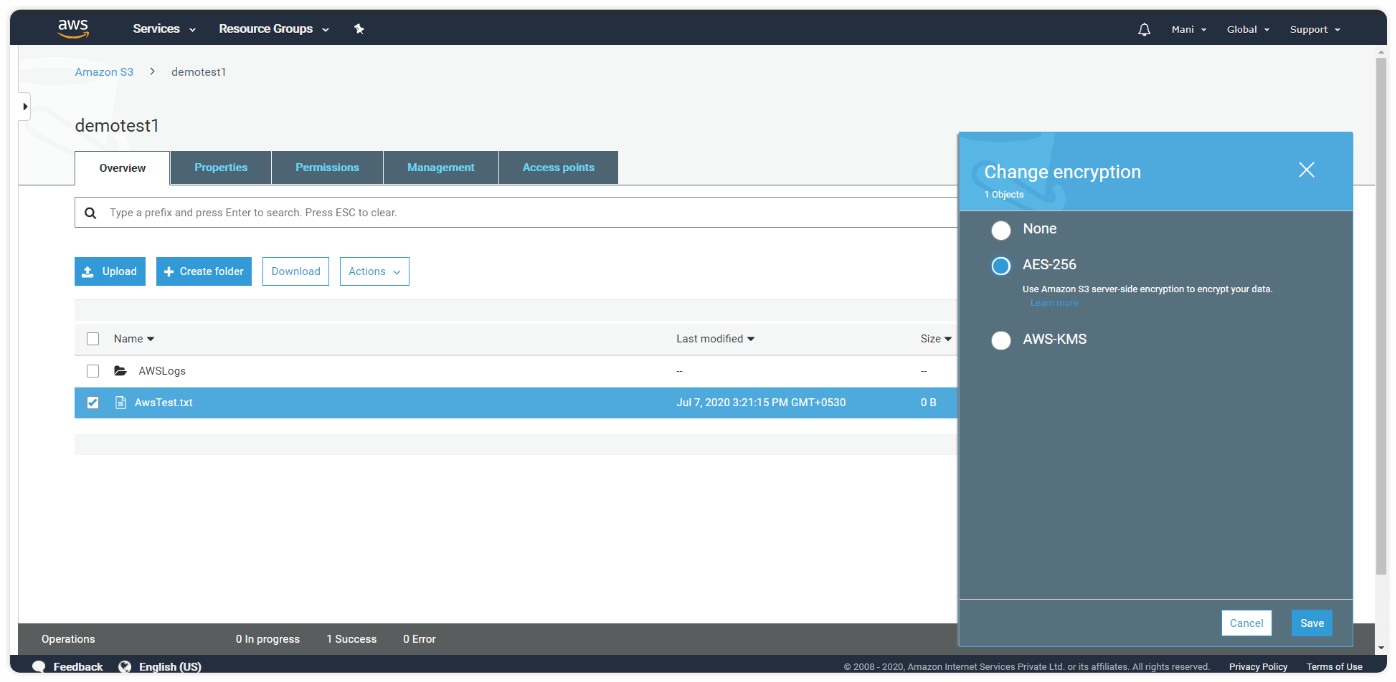Open the Global region dropdown
Viewport: 1396px width, 682px height.
pyautogui.click(x=1248, y=30)
